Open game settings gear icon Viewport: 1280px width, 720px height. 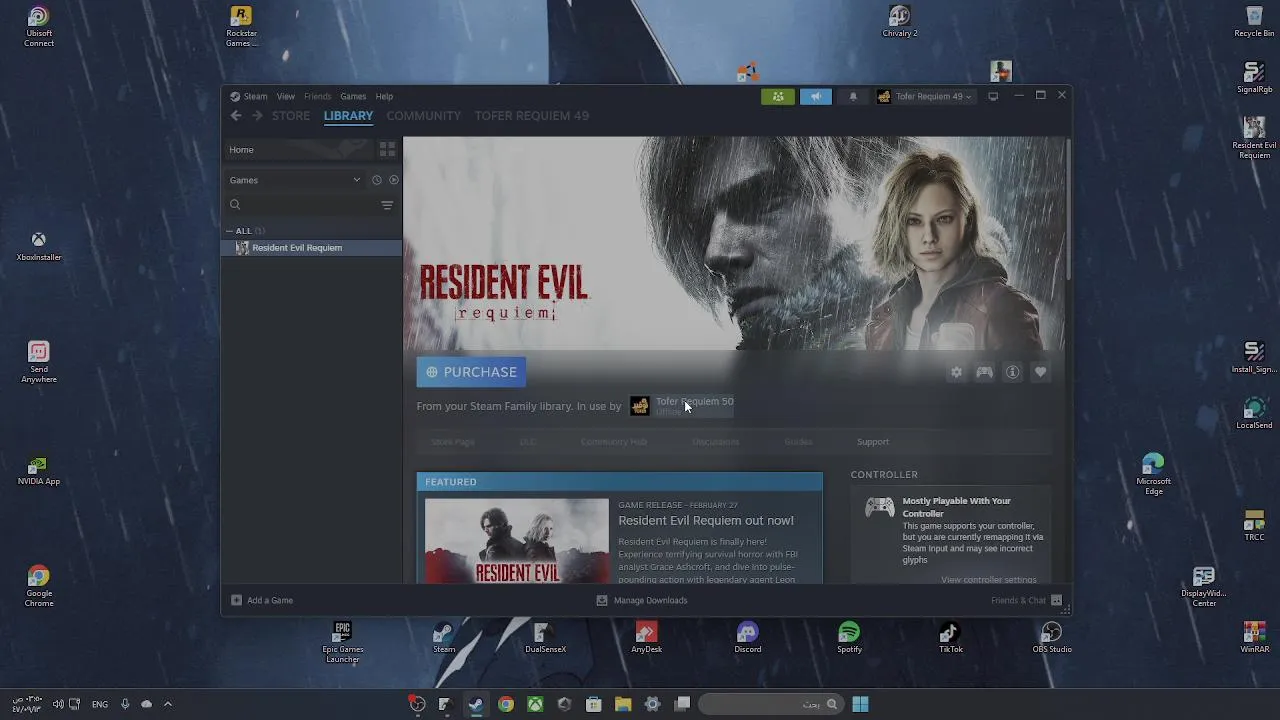[956, 372]
